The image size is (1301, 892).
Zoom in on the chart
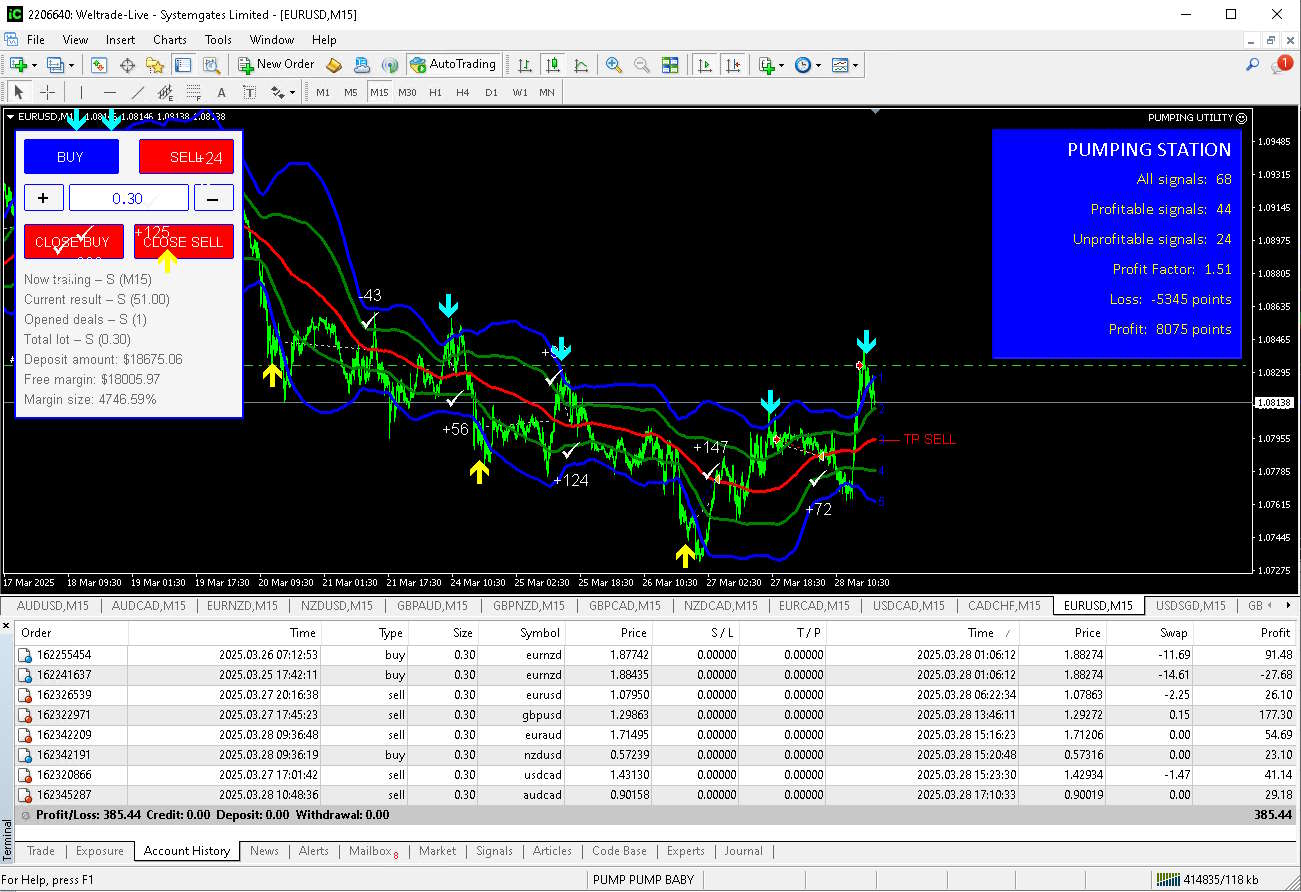coord(614,64)
